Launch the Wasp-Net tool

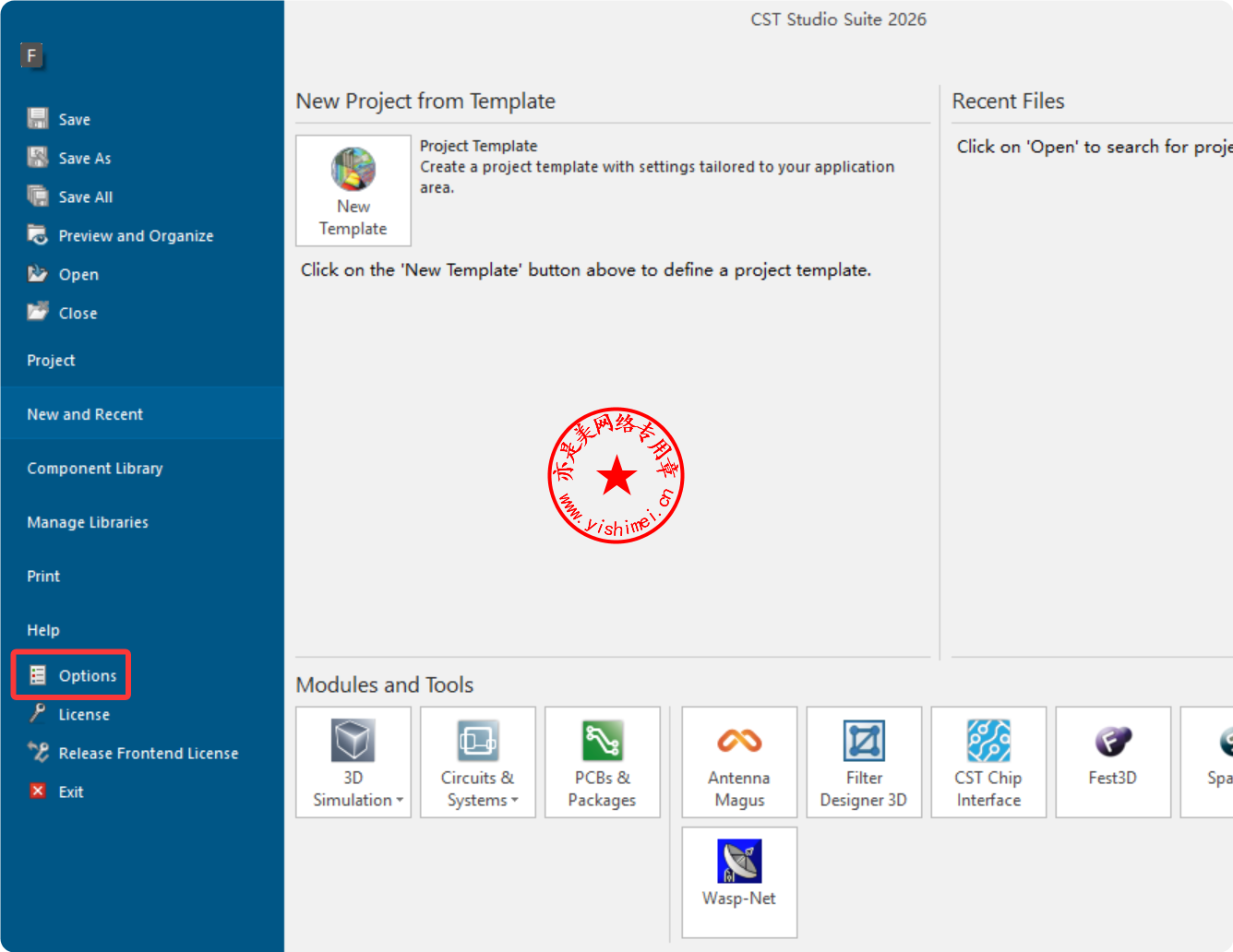click(739, 882)
